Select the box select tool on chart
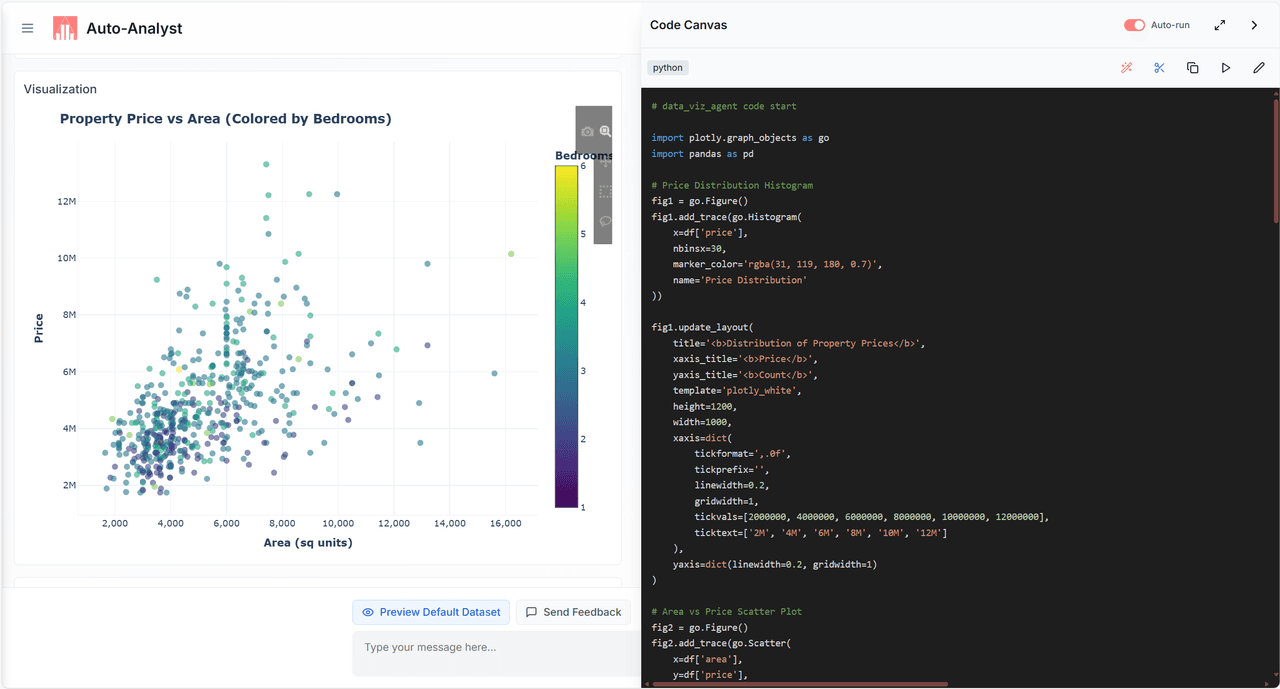The height and width of the screenshot is (689, 1280). [605, 191]
